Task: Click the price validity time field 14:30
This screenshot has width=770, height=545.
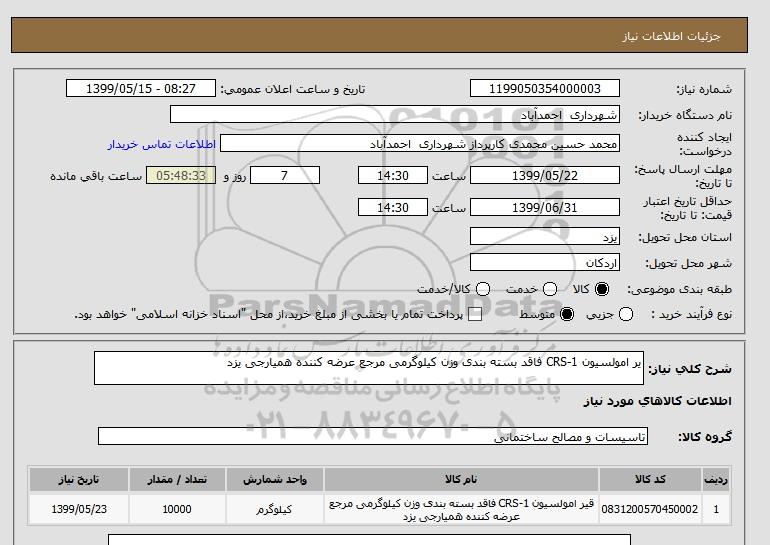Action: coord(393,207)
